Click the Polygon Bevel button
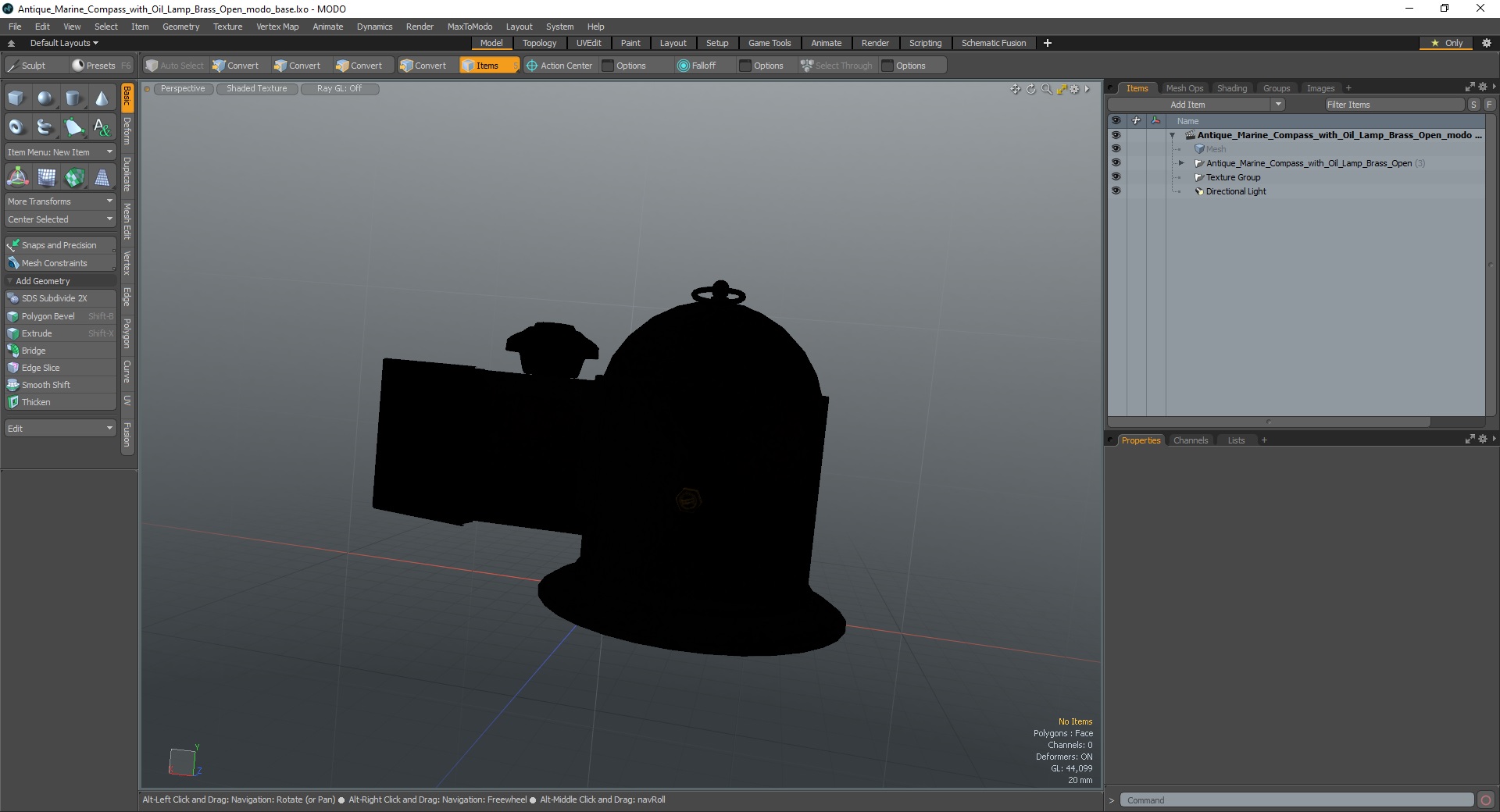The image size is (1500, 812). pyautogui.click(x=60, y=316)
